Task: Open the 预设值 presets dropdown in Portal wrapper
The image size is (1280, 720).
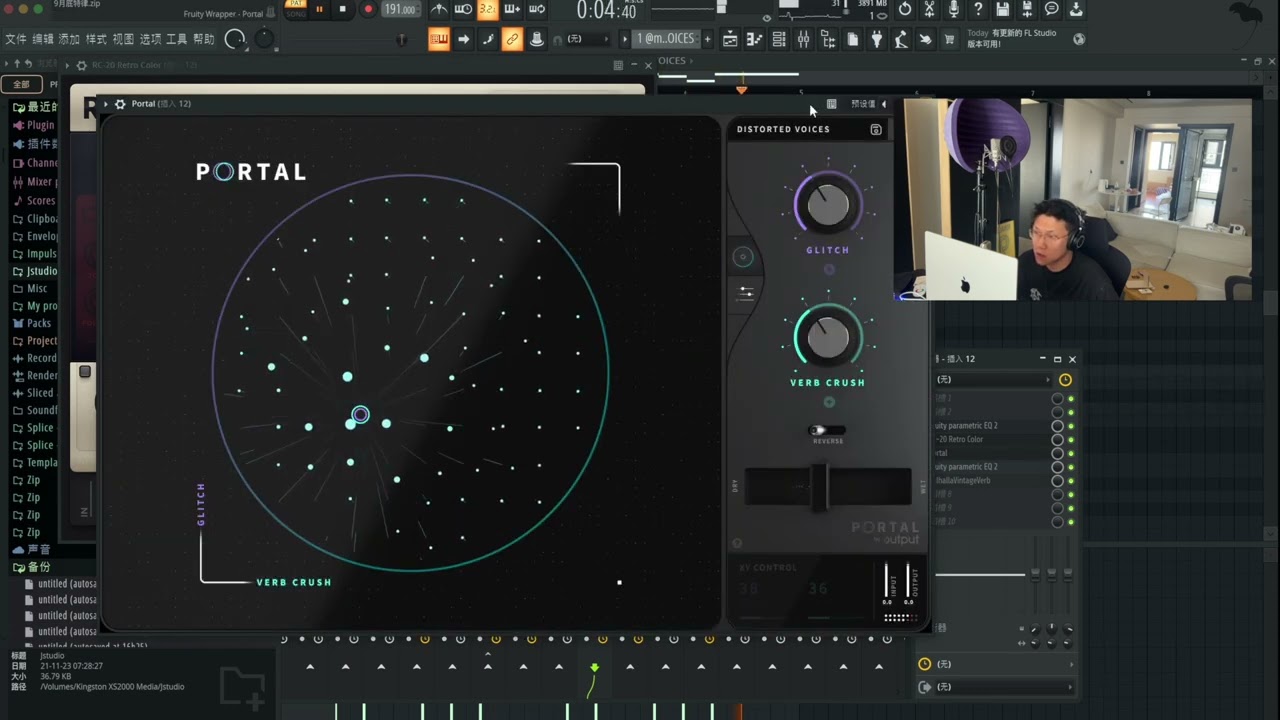Action: 862,104
